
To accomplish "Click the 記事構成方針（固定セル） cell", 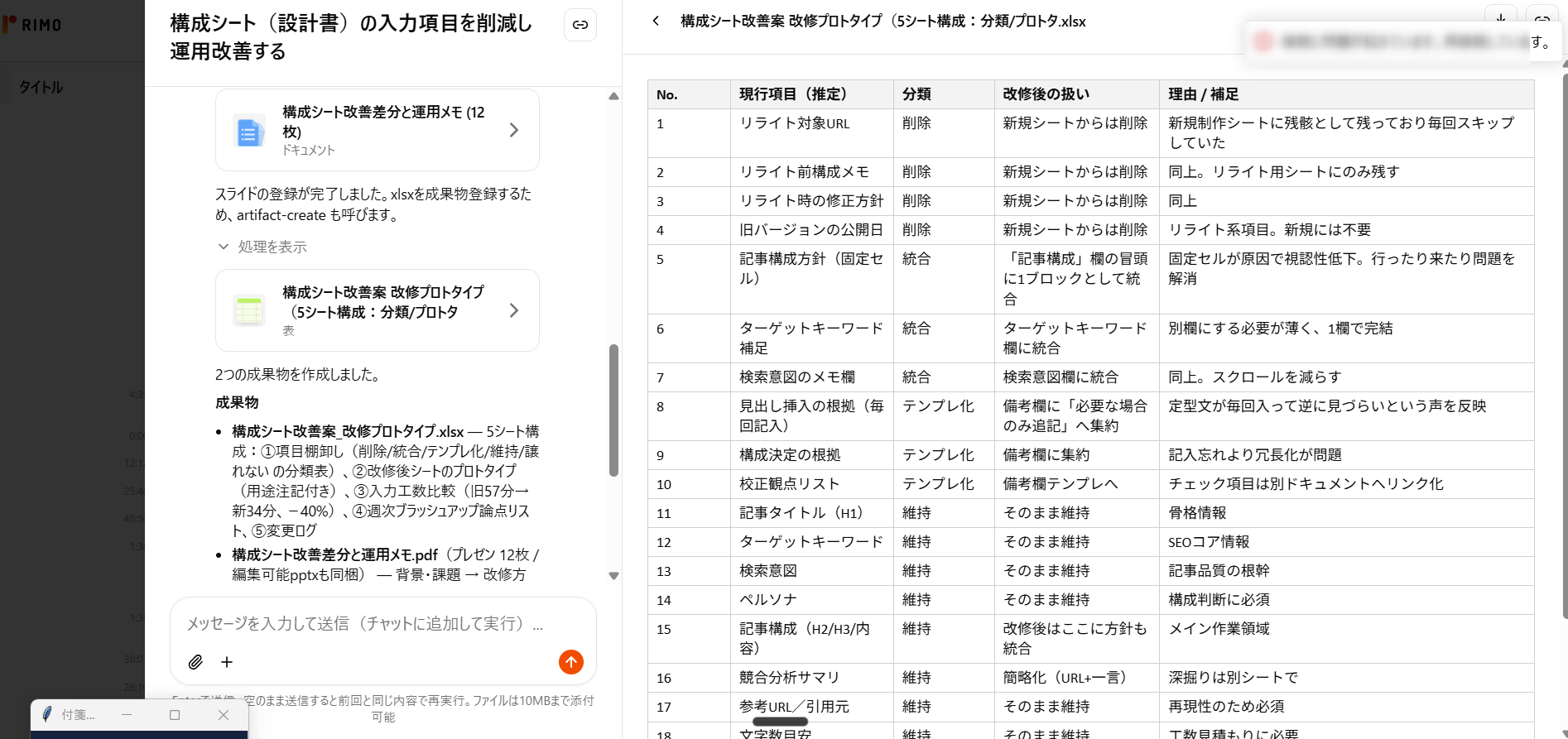I will (x=811, y=279).
